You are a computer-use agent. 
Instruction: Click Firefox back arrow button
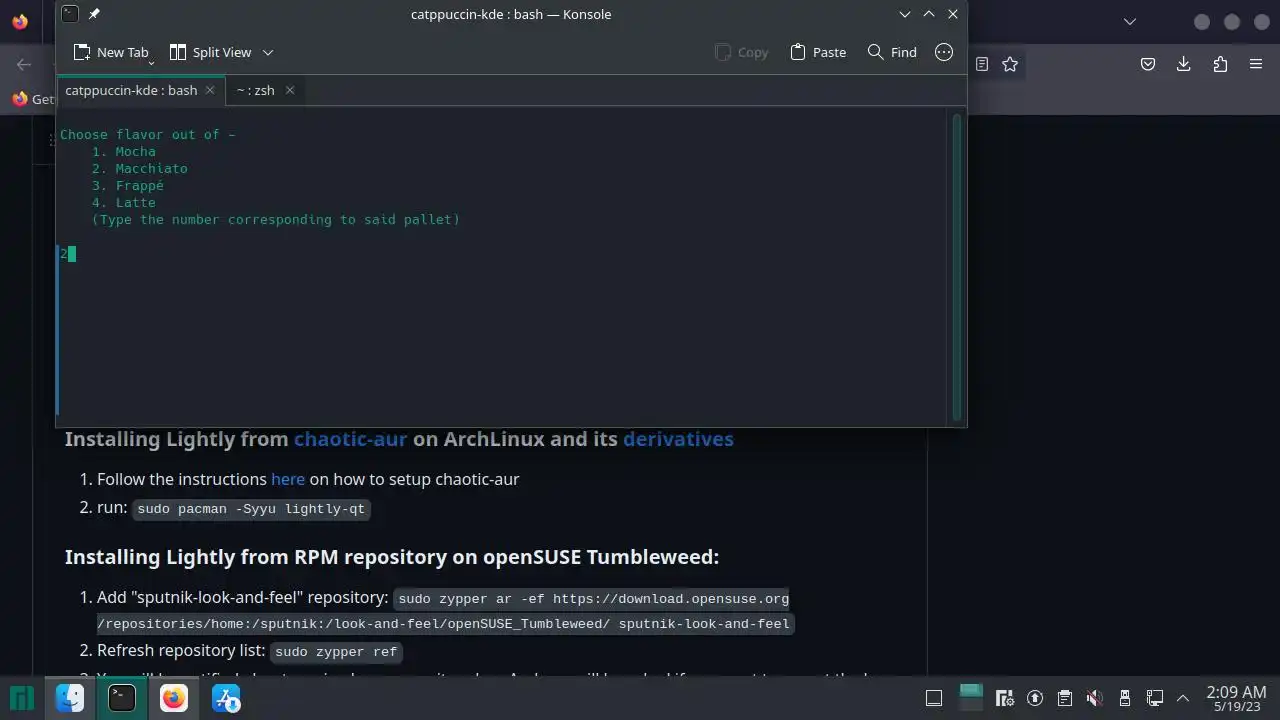coord(24,64)
